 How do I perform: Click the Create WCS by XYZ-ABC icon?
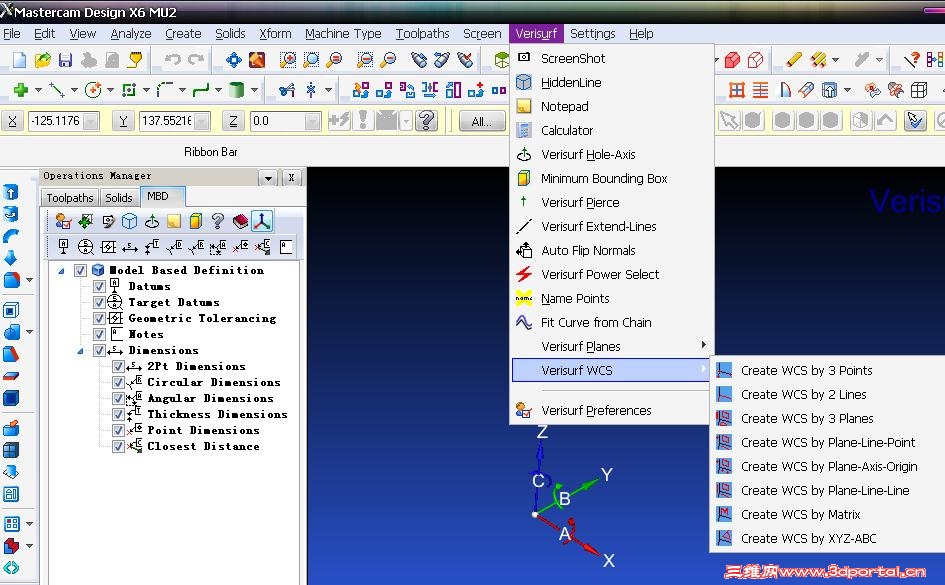(724, 538)
